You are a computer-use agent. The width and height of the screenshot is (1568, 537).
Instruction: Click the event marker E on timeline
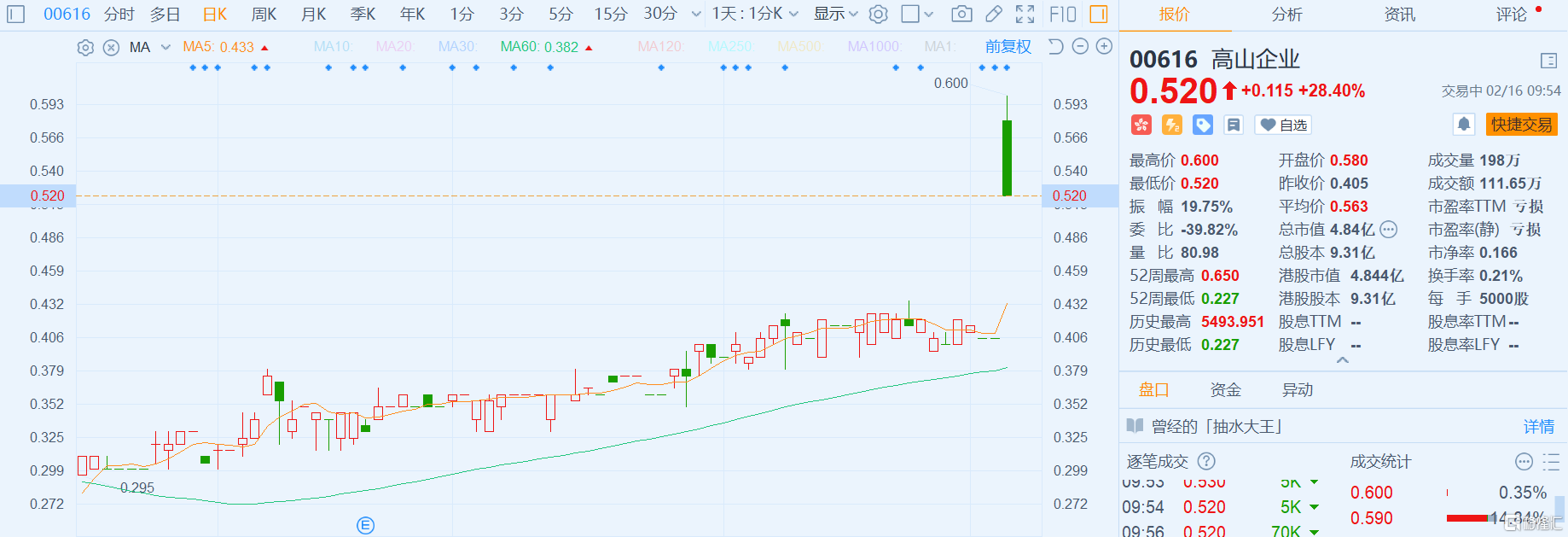pyautogui.click(x=365, y=525)
